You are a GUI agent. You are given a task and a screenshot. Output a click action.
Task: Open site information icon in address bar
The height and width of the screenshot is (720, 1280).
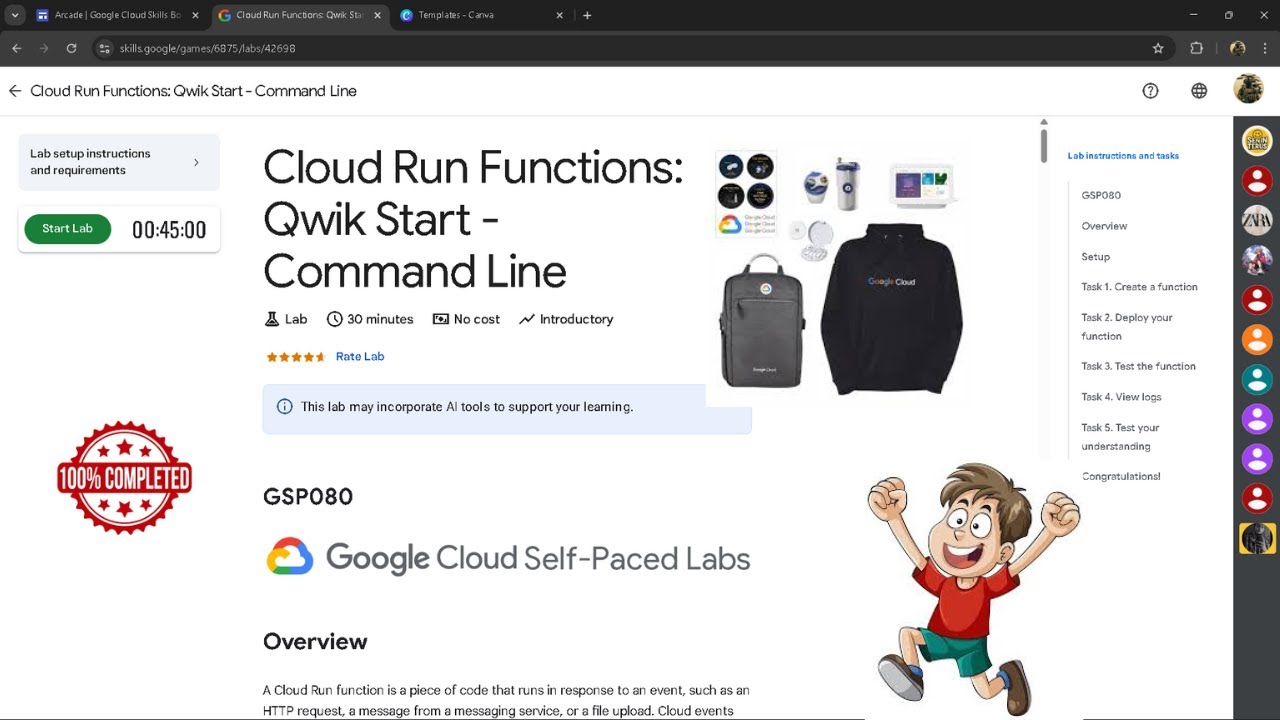104,48
